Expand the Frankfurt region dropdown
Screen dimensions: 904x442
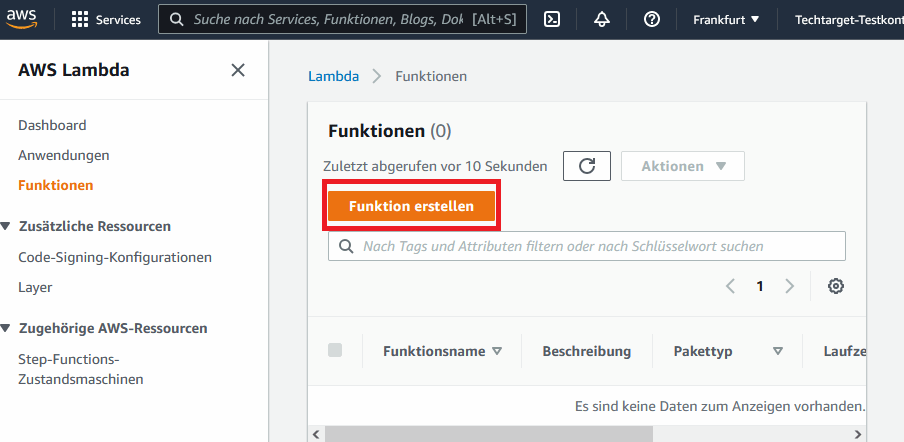pyautogui.click(x=726, y=20)
